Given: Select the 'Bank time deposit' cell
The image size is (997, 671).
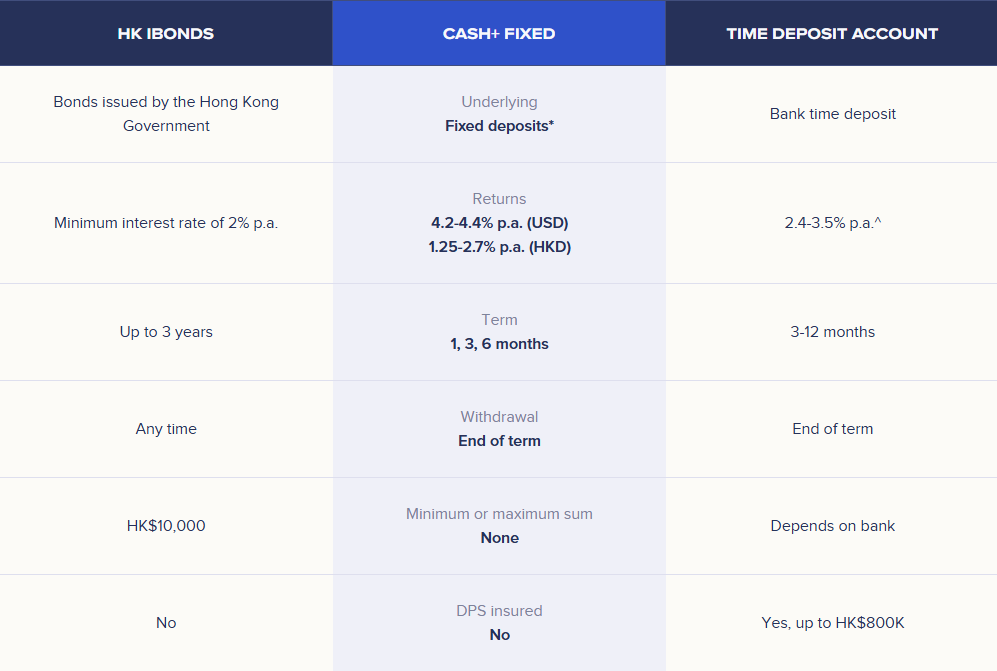Looking at the screenshot, I should click(x=832, y=114).
